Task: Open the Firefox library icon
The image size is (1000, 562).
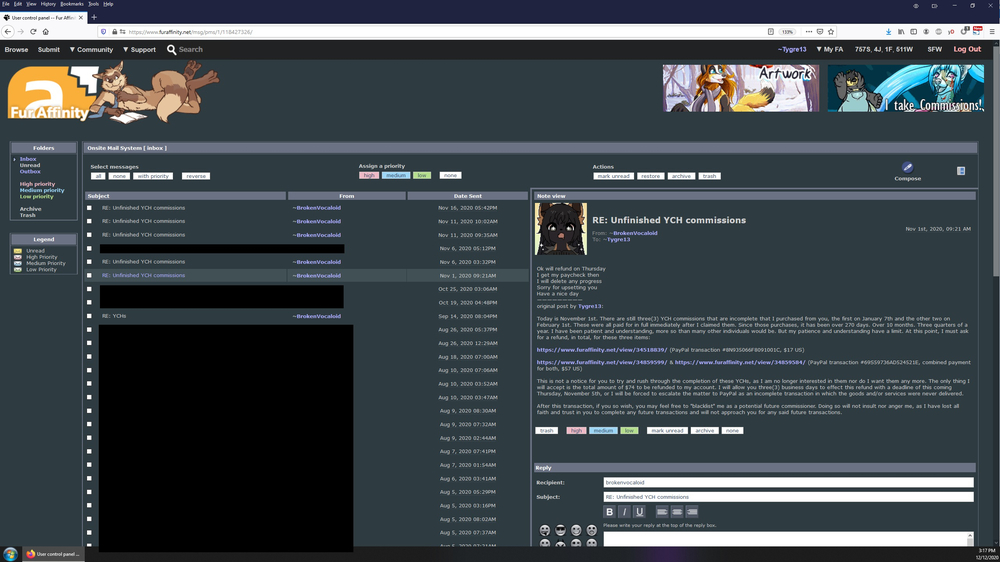Action: (901, 31)
